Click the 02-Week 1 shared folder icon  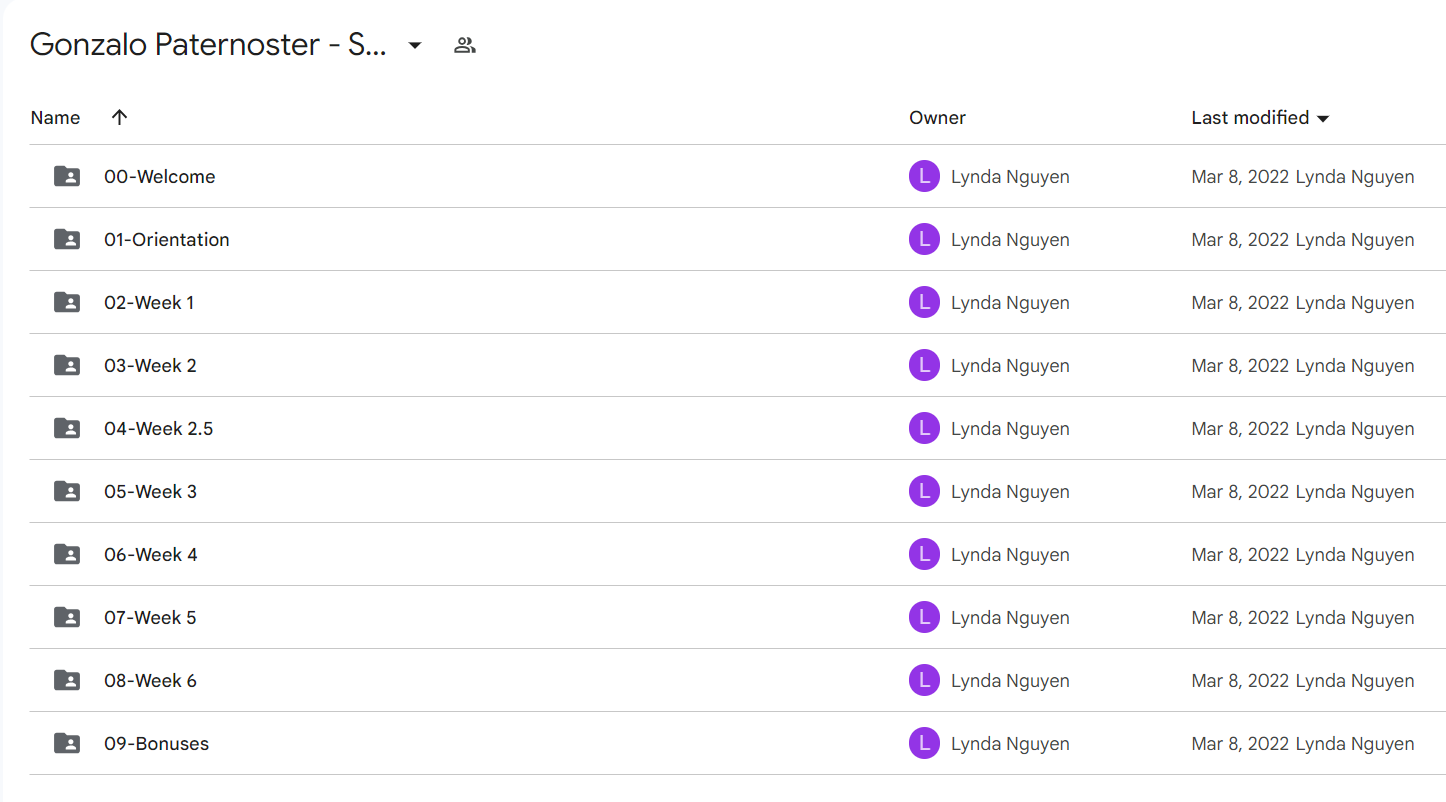pos(67,302)
